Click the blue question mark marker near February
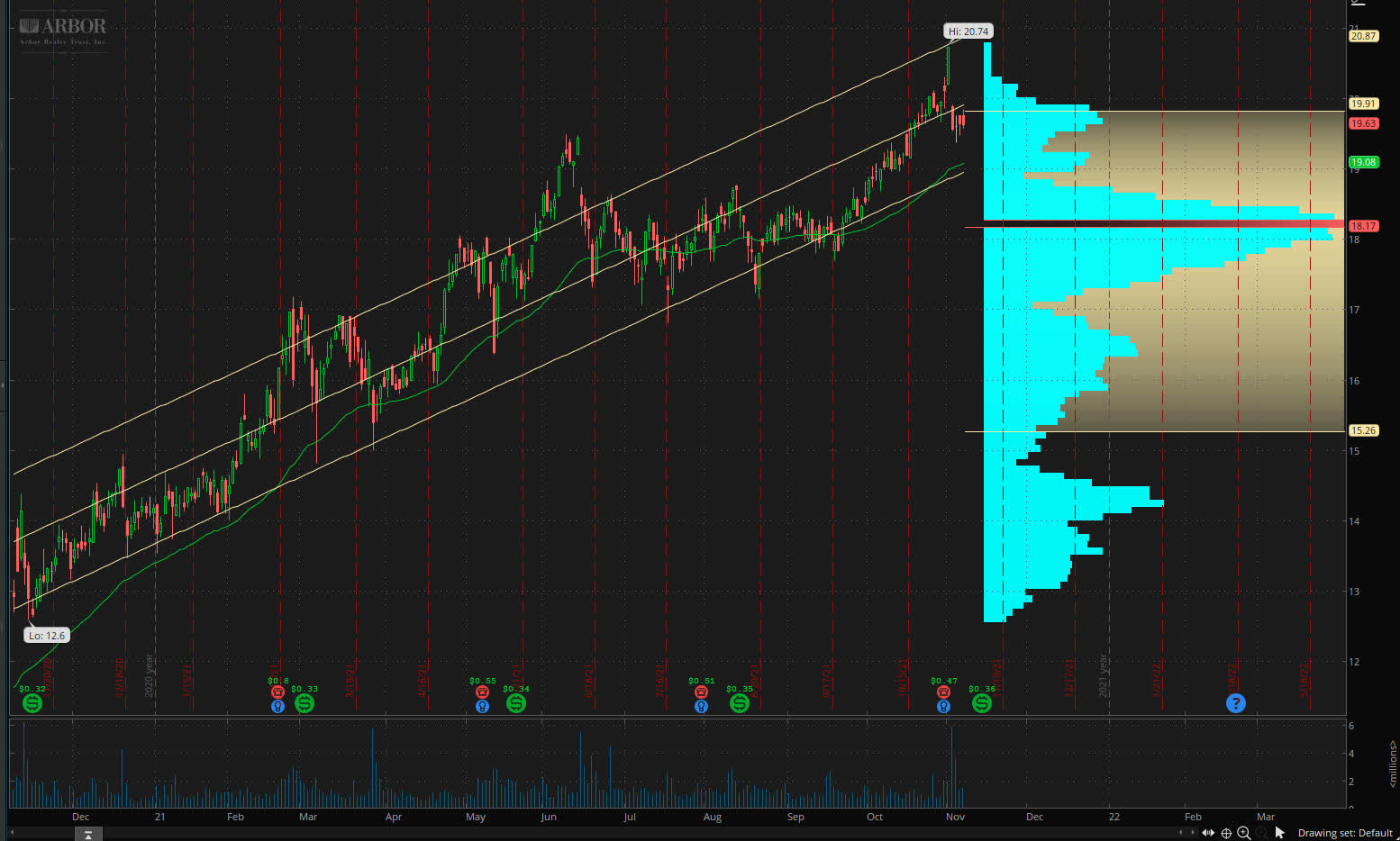Screen dimensions: 1400x841 (x=1236, y=703)
